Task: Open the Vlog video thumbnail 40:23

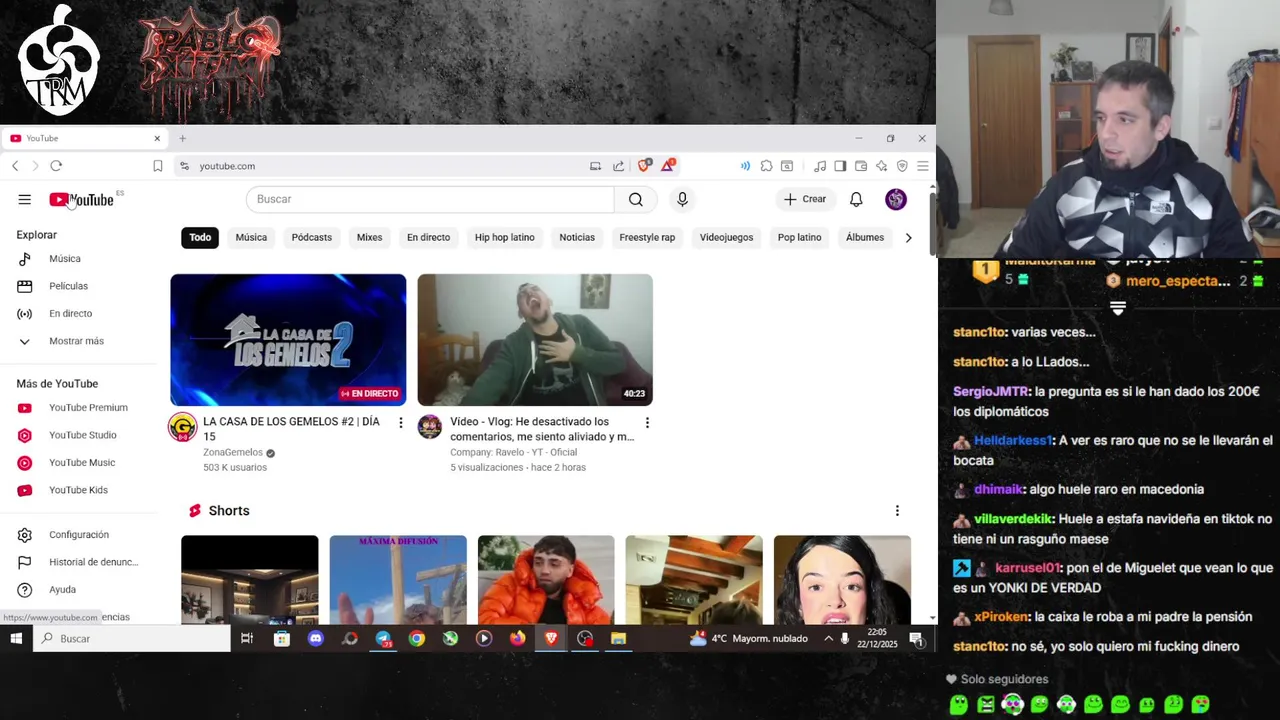Action: pos(535,340)
